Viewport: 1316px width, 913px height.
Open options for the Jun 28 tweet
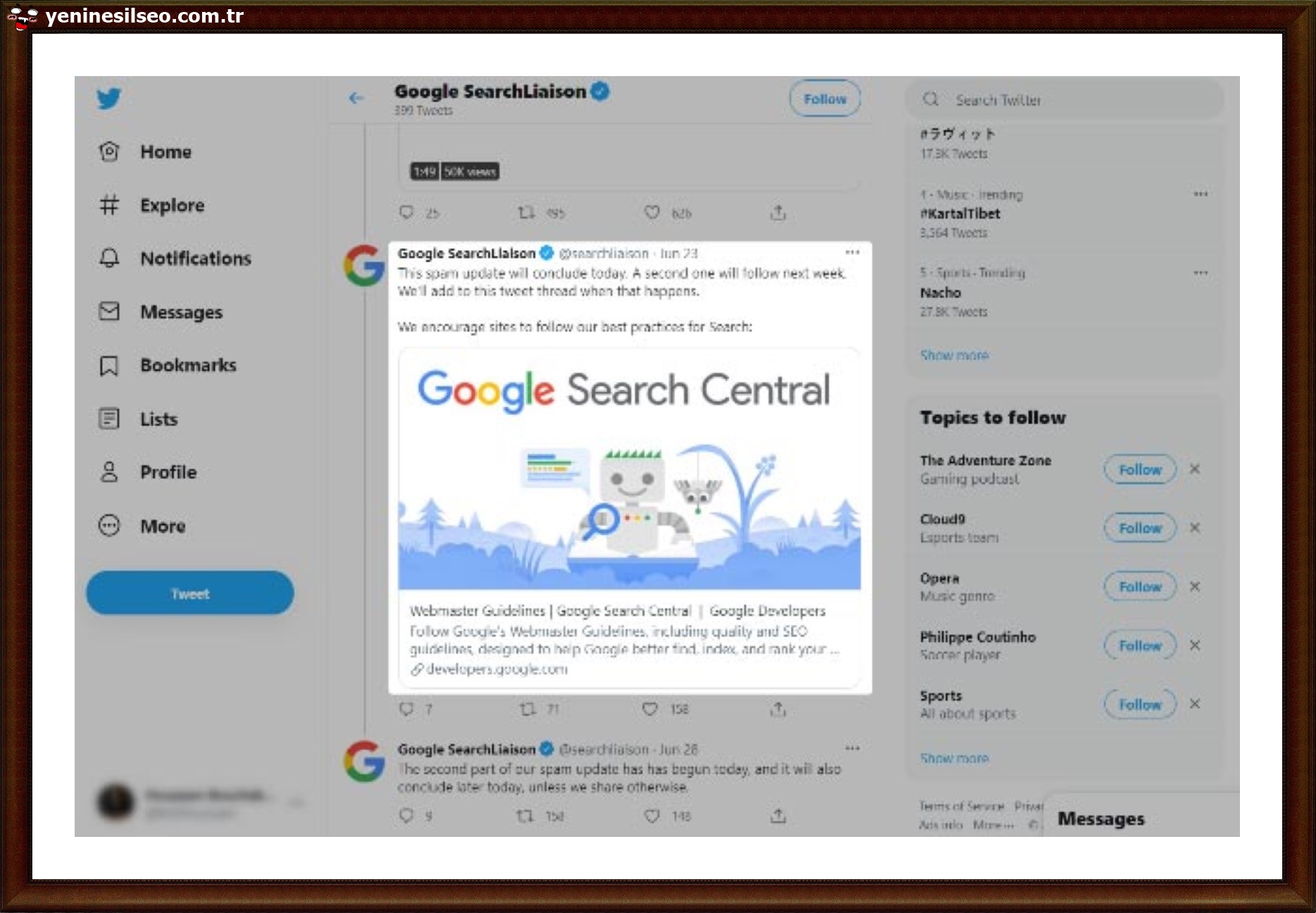[x=852, y=748]
